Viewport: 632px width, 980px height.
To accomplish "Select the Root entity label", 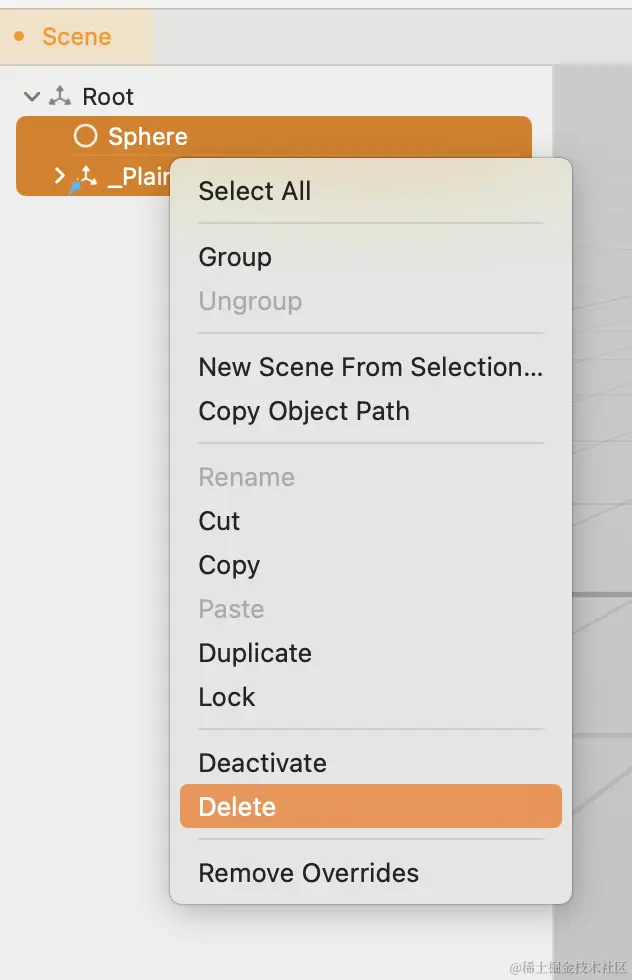I will coord(108,97).
